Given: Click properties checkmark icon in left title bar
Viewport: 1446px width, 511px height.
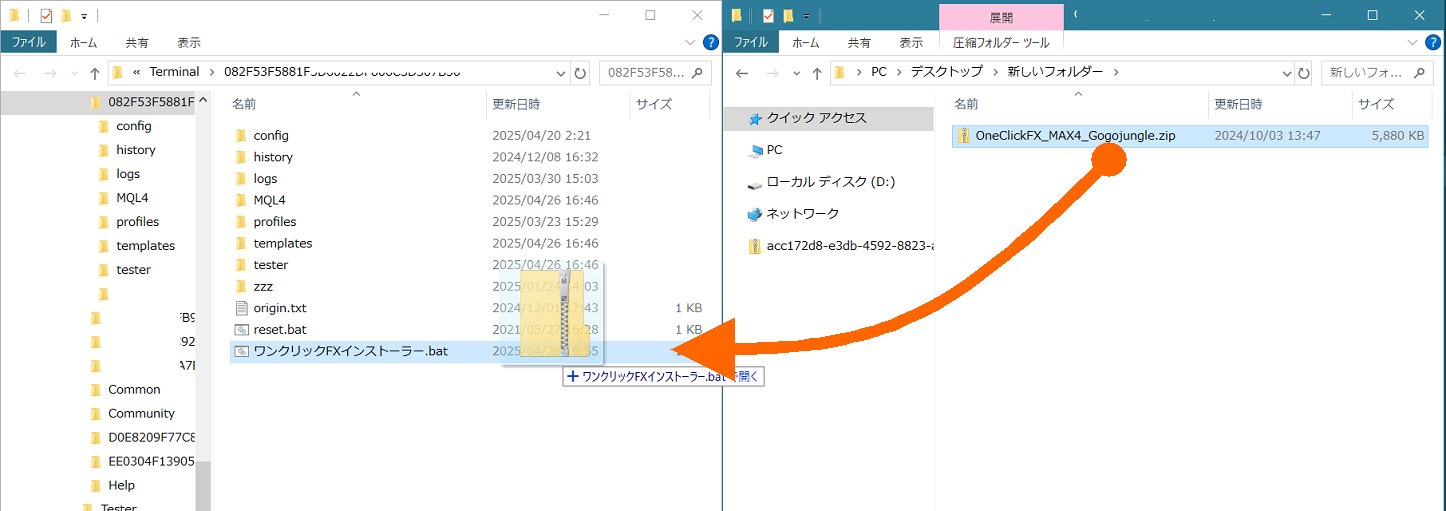Looking at the screenshot, I should coord(46,15).
